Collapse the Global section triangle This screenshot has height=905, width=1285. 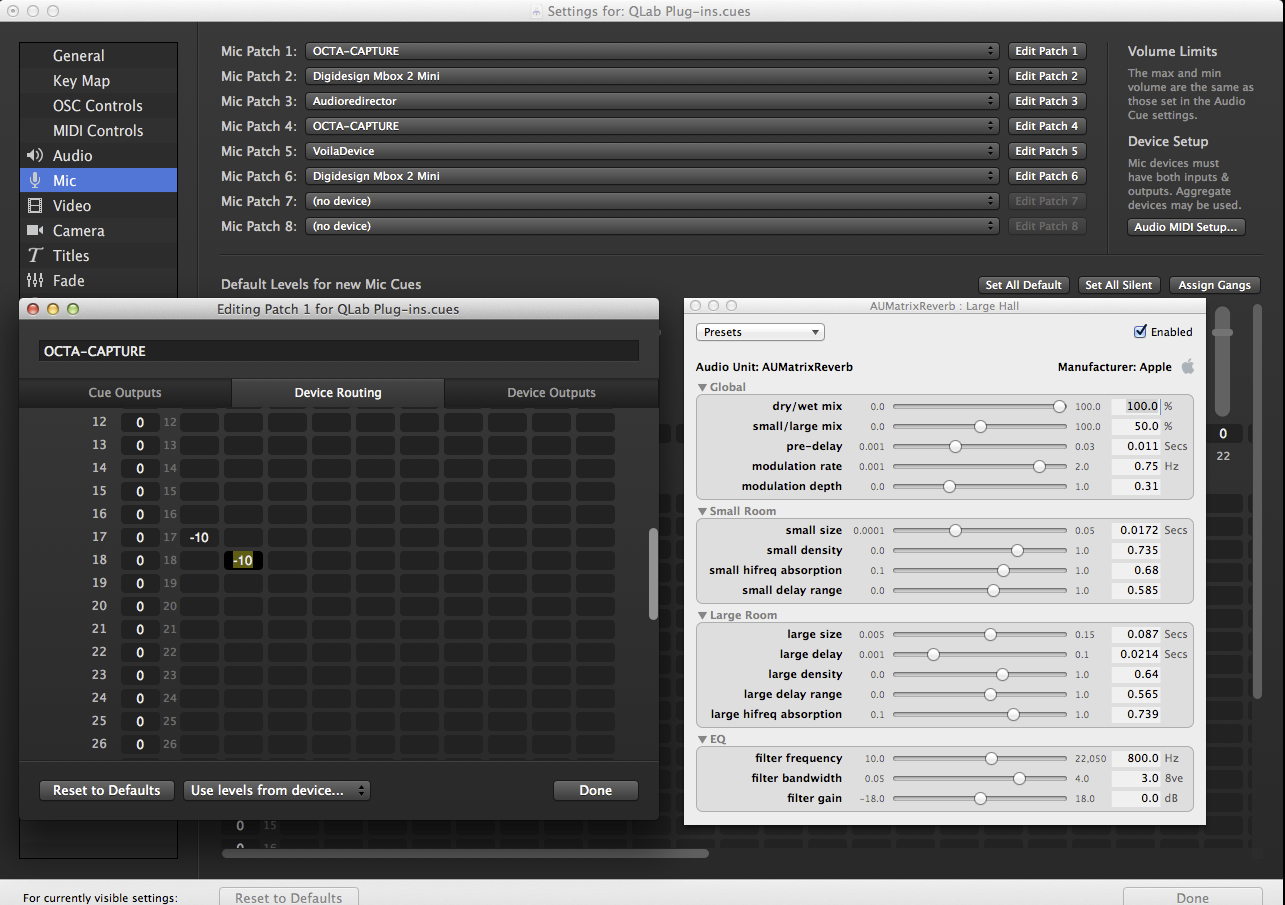click(703, 387)
